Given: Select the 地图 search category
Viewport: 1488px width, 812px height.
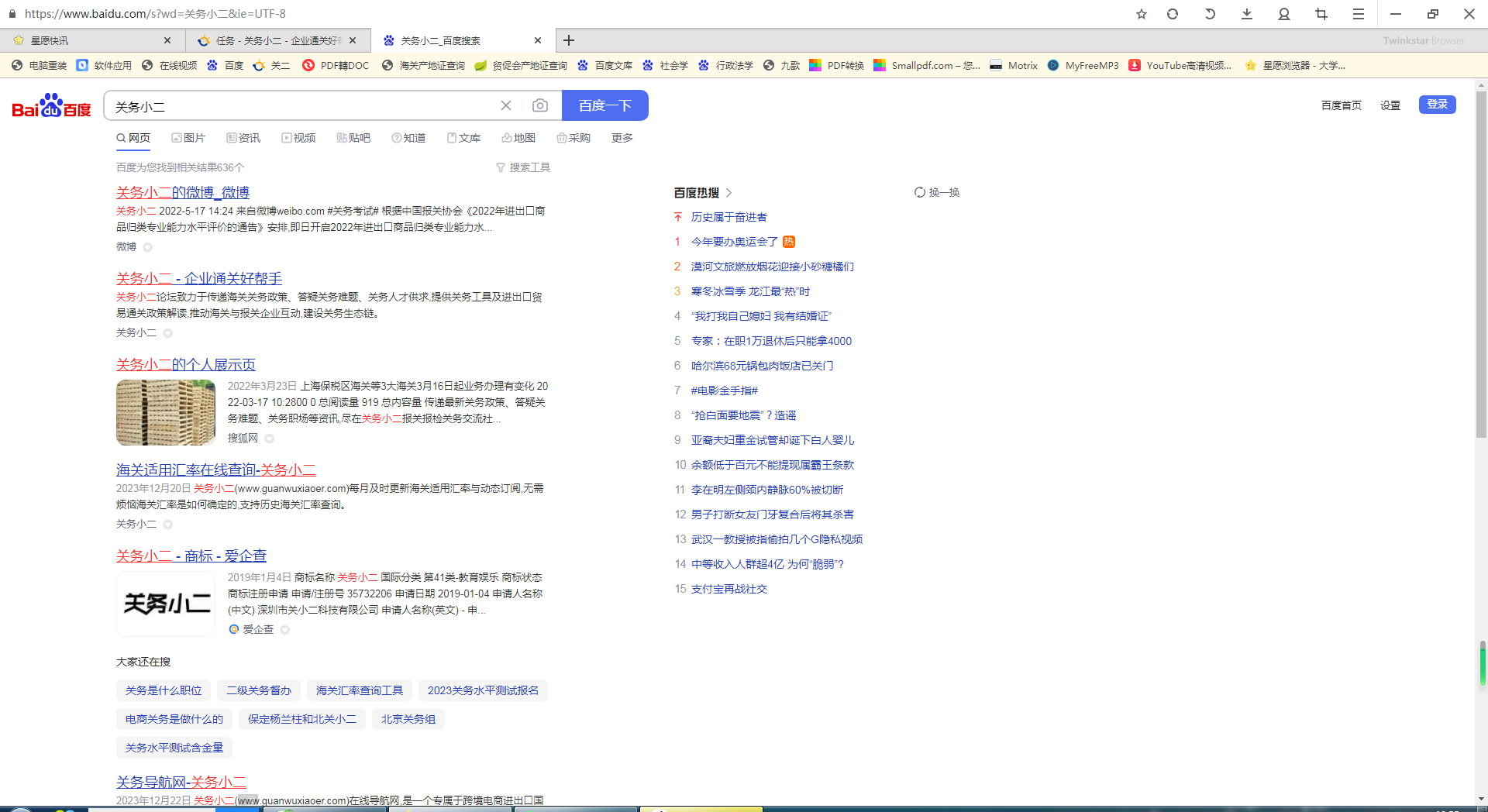Looking at the screenshot, I should [x=518, y=138].
